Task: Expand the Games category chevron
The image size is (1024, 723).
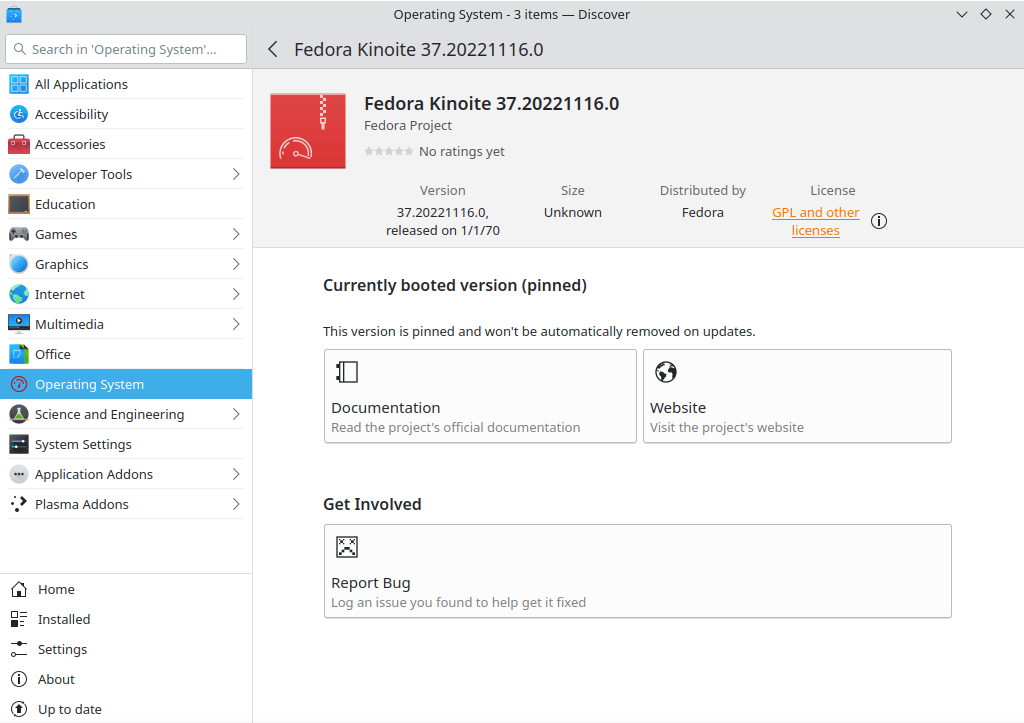Action: click(236, 234)
